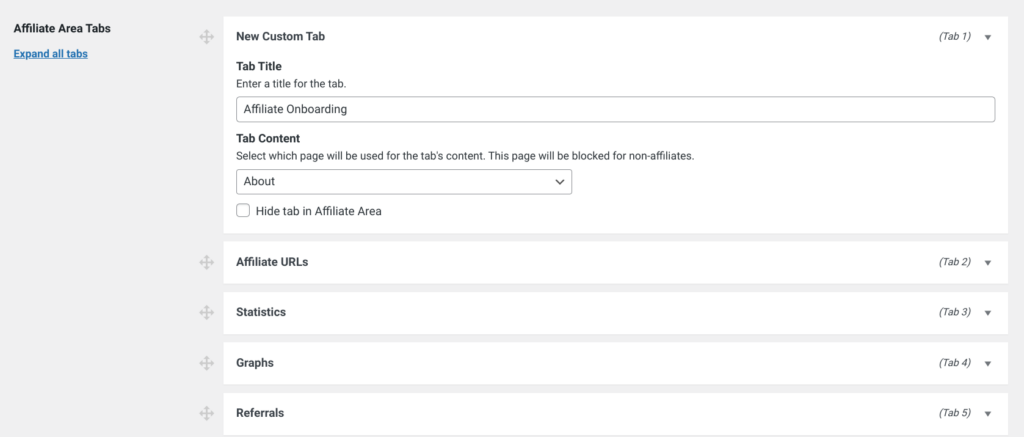Click the move handle beside New Custom Tab
The height and width of the screenshot is (437, 1024).
click(206, 37)
